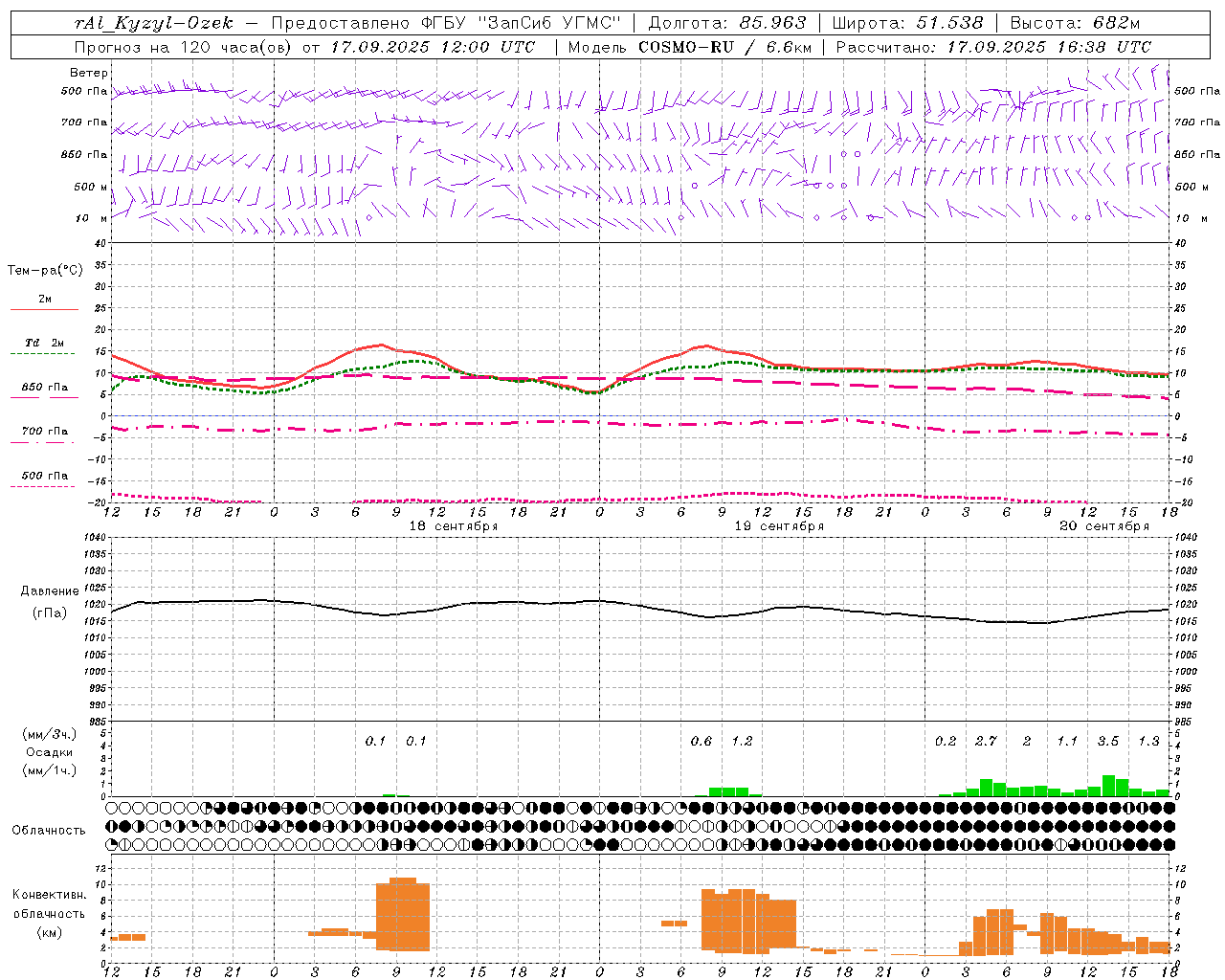Screen dimensions: 1225x980
Task: Click the 500 гПа temperature legend entry
Action: pos(44,476)
